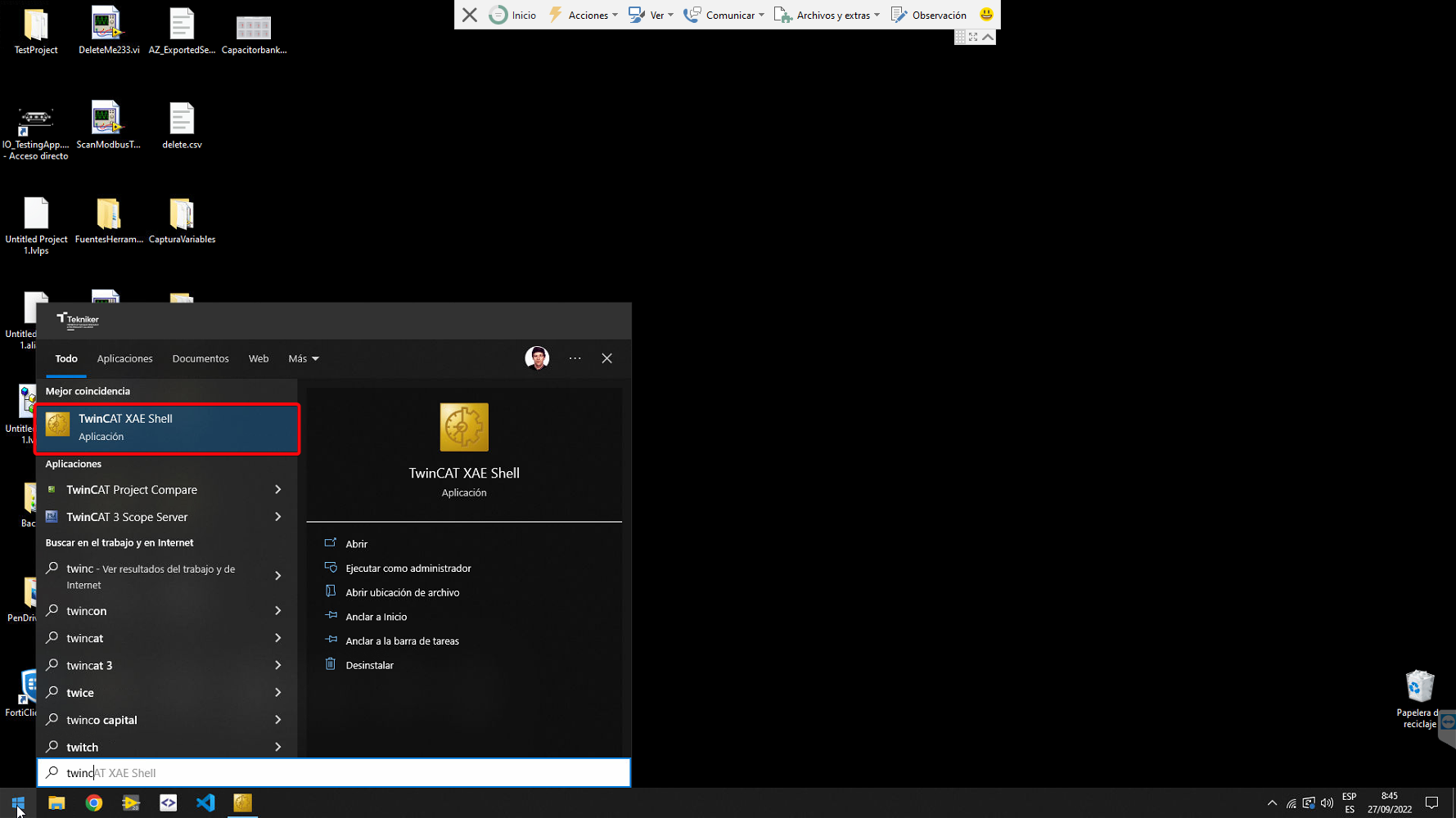
Task: Switch to the Documentos search tab
Action: click(x=201, y=358)
